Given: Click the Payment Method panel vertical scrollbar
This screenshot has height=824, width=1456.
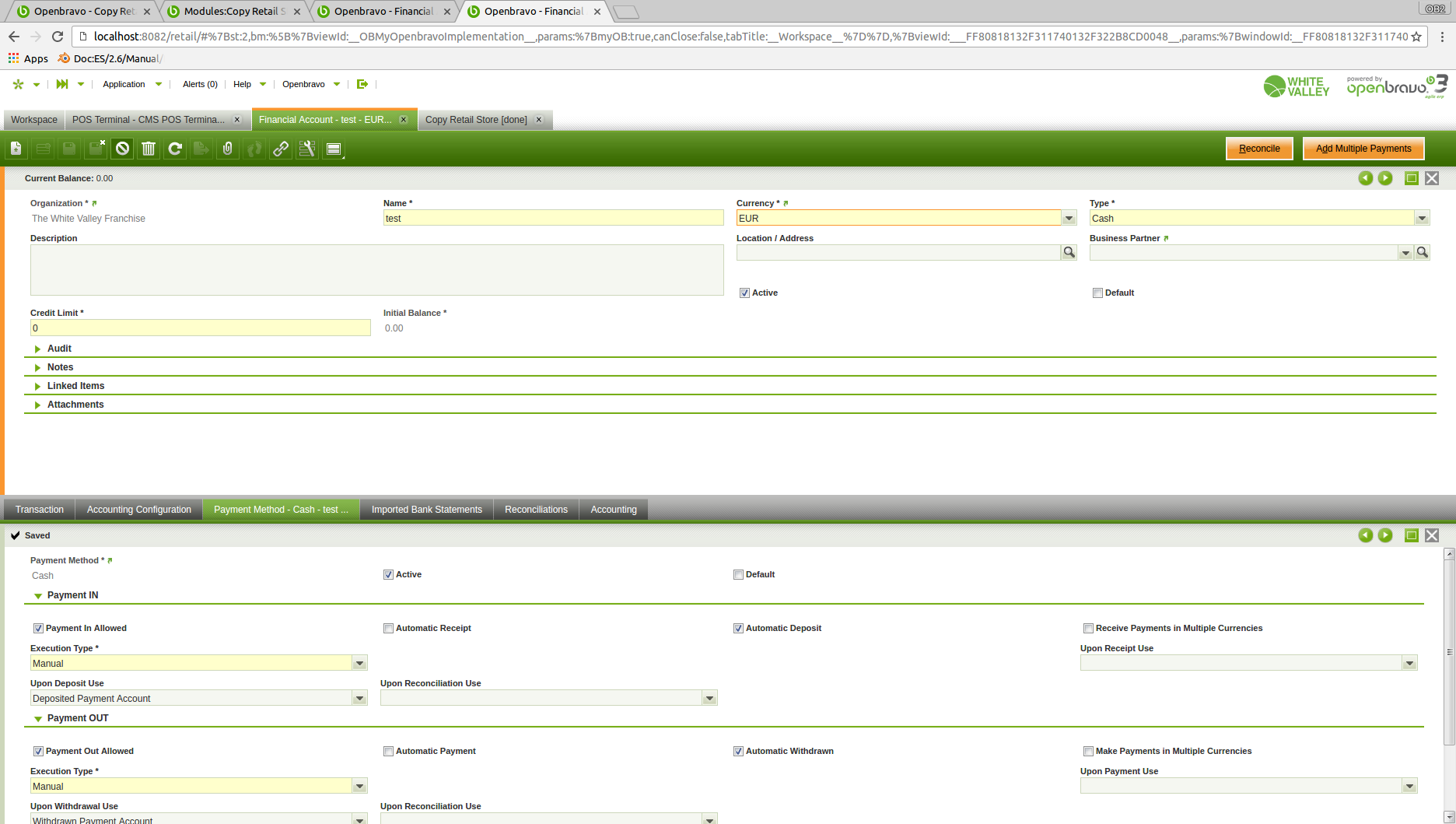Looking at the screenshot, I should point(1448,652).
